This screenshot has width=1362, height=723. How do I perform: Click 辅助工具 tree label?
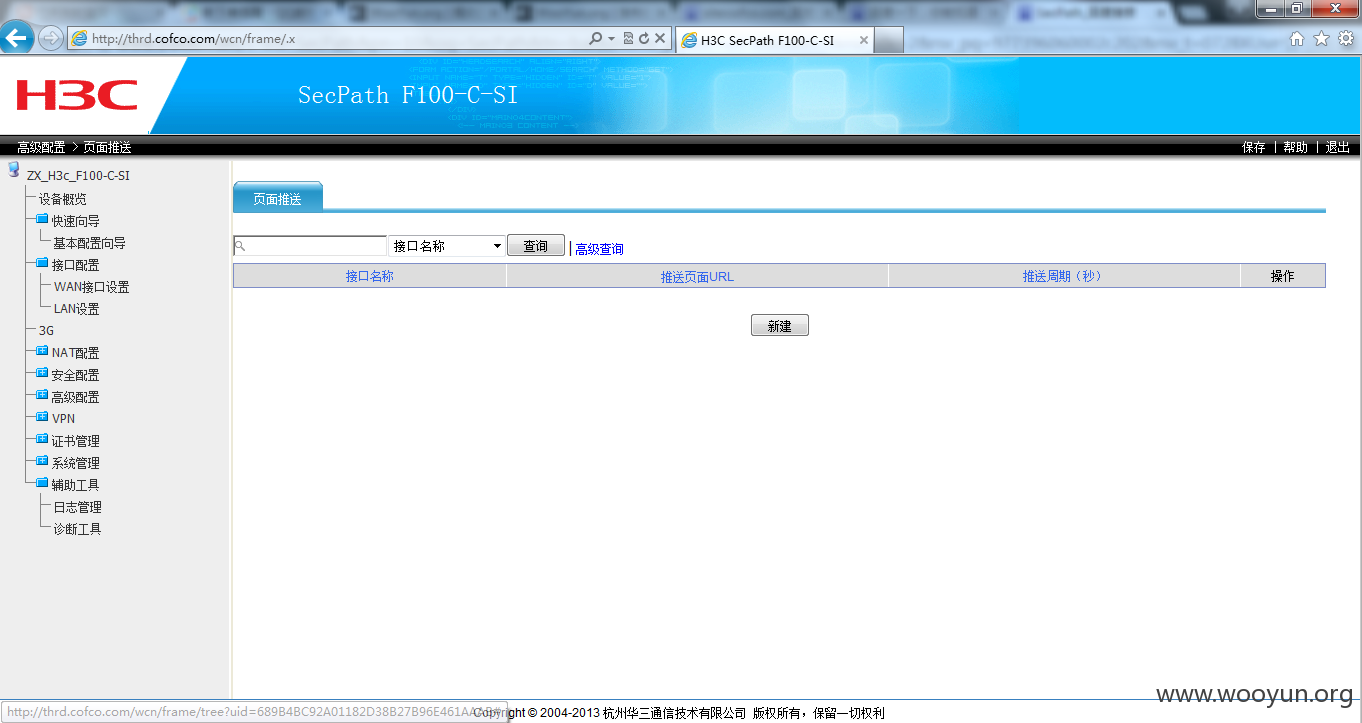pos(76,485)
